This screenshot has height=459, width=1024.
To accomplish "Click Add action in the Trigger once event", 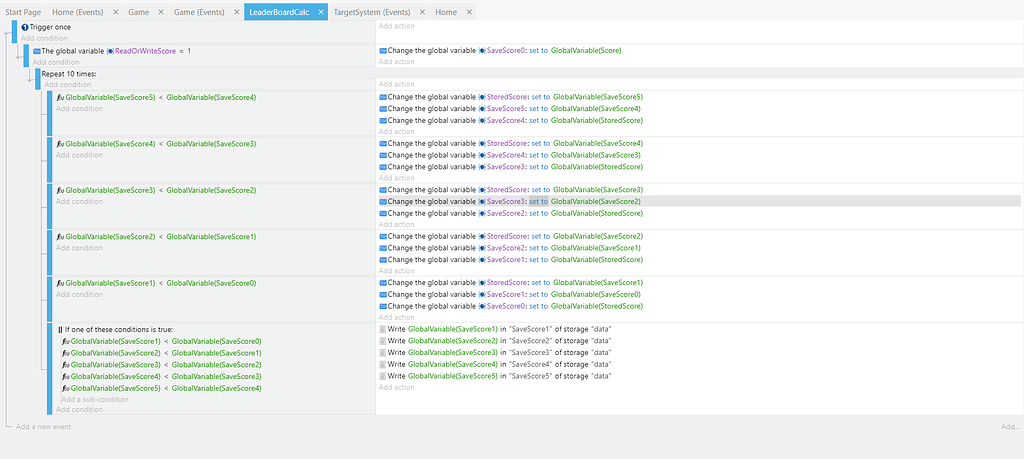I will click(x=396, y=26).
